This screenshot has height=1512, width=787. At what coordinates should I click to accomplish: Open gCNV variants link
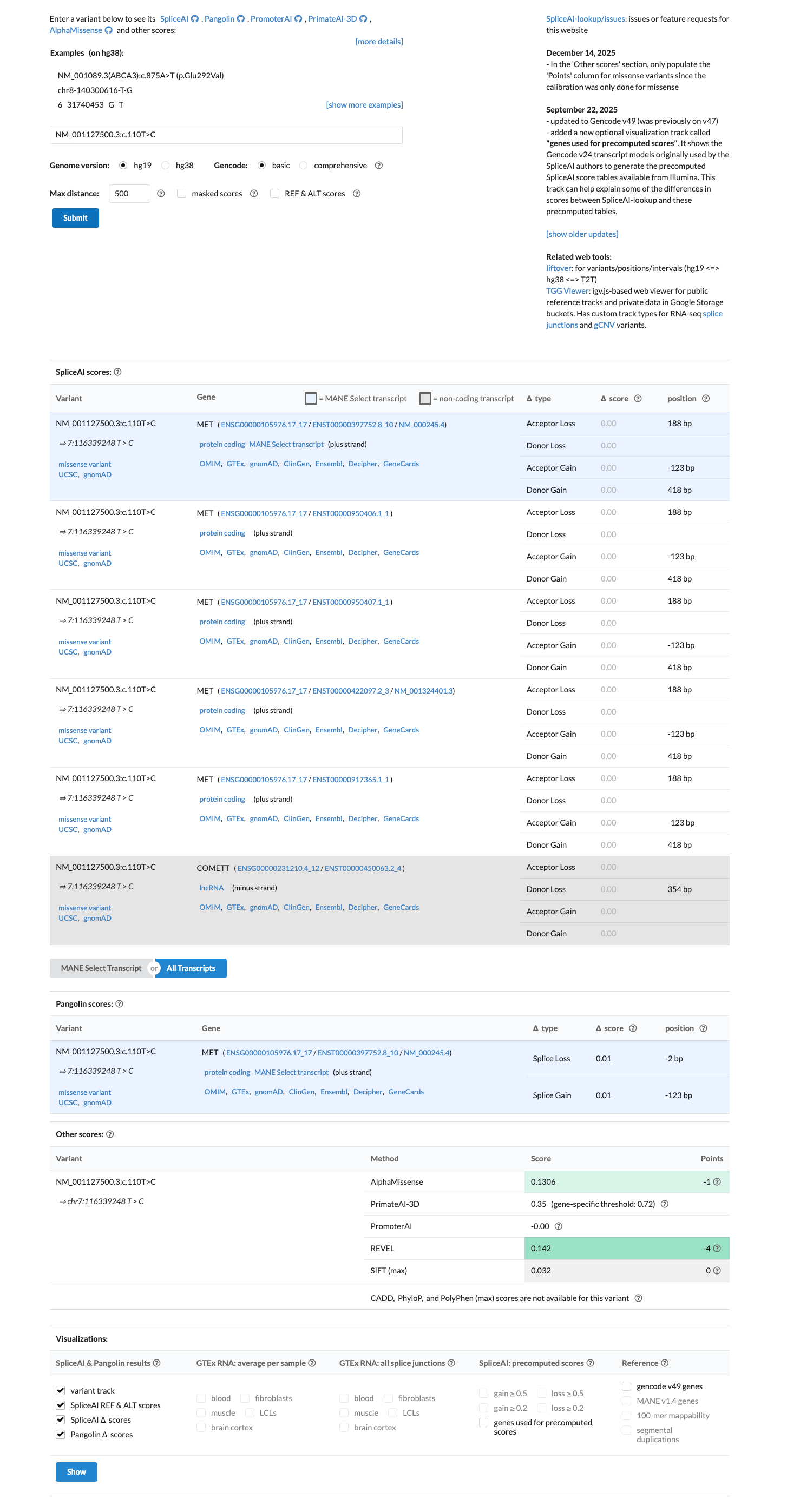point(604,325)
